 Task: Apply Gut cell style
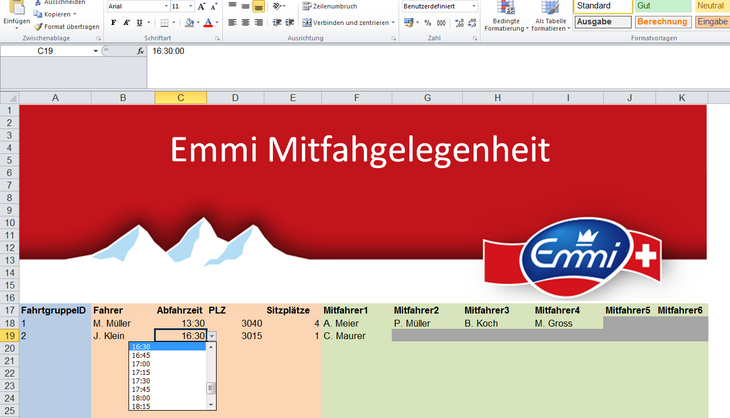663,6
